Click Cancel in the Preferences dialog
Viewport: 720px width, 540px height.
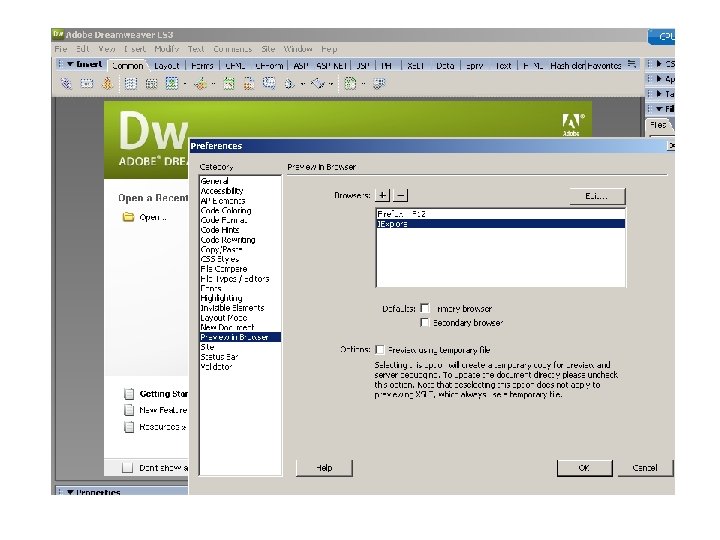coord(645,467)
